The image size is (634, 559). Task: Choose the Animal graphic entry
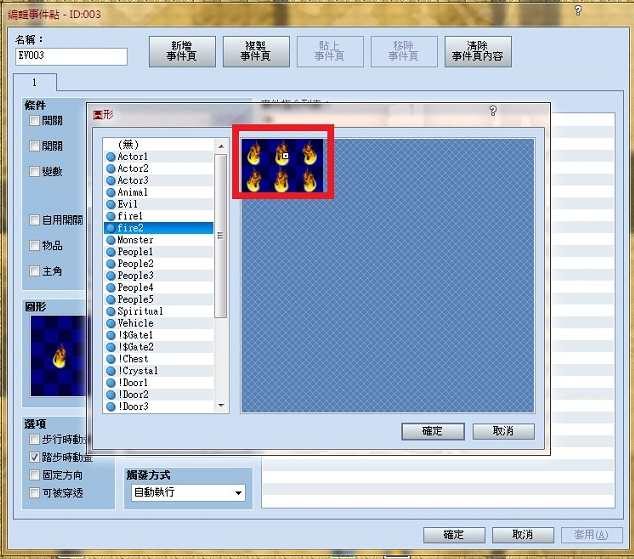[x=158, y=192]
